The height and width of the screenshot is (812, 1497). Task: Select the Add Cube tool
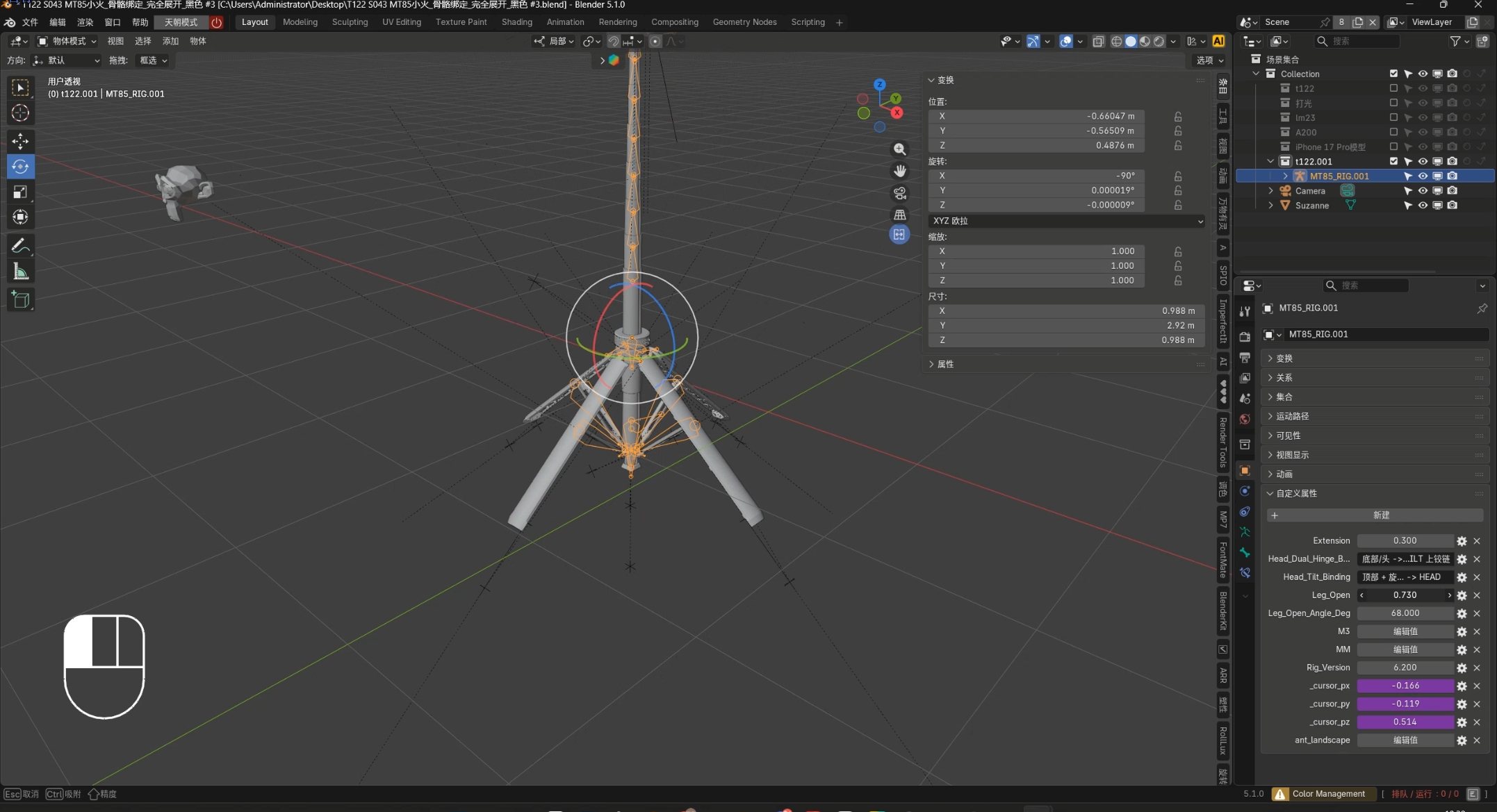click(x=20, y=300)
